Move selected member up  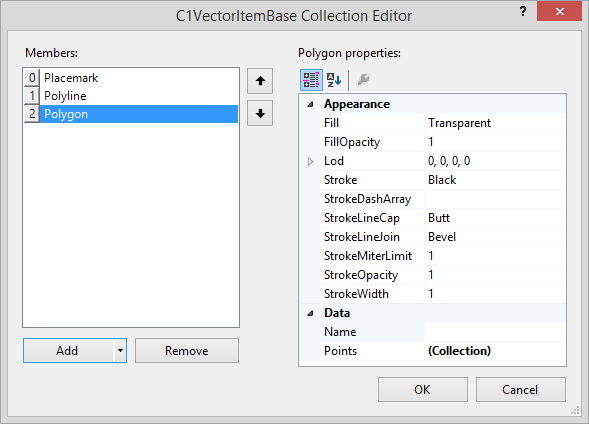(260, 81)
